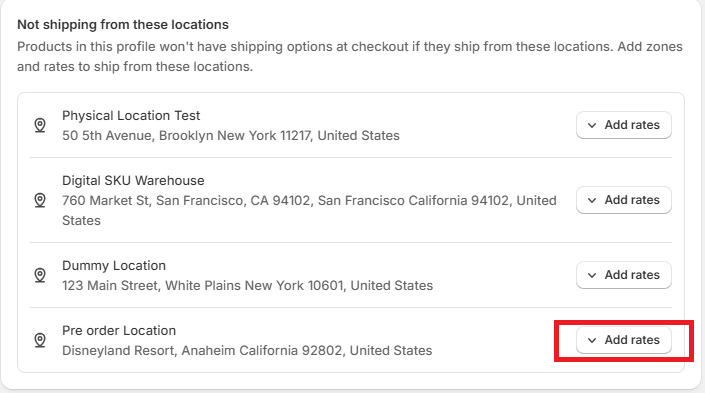Click location pin icon beside Pre order Location
Screen dimensions: 705x393
coord(40,340)
